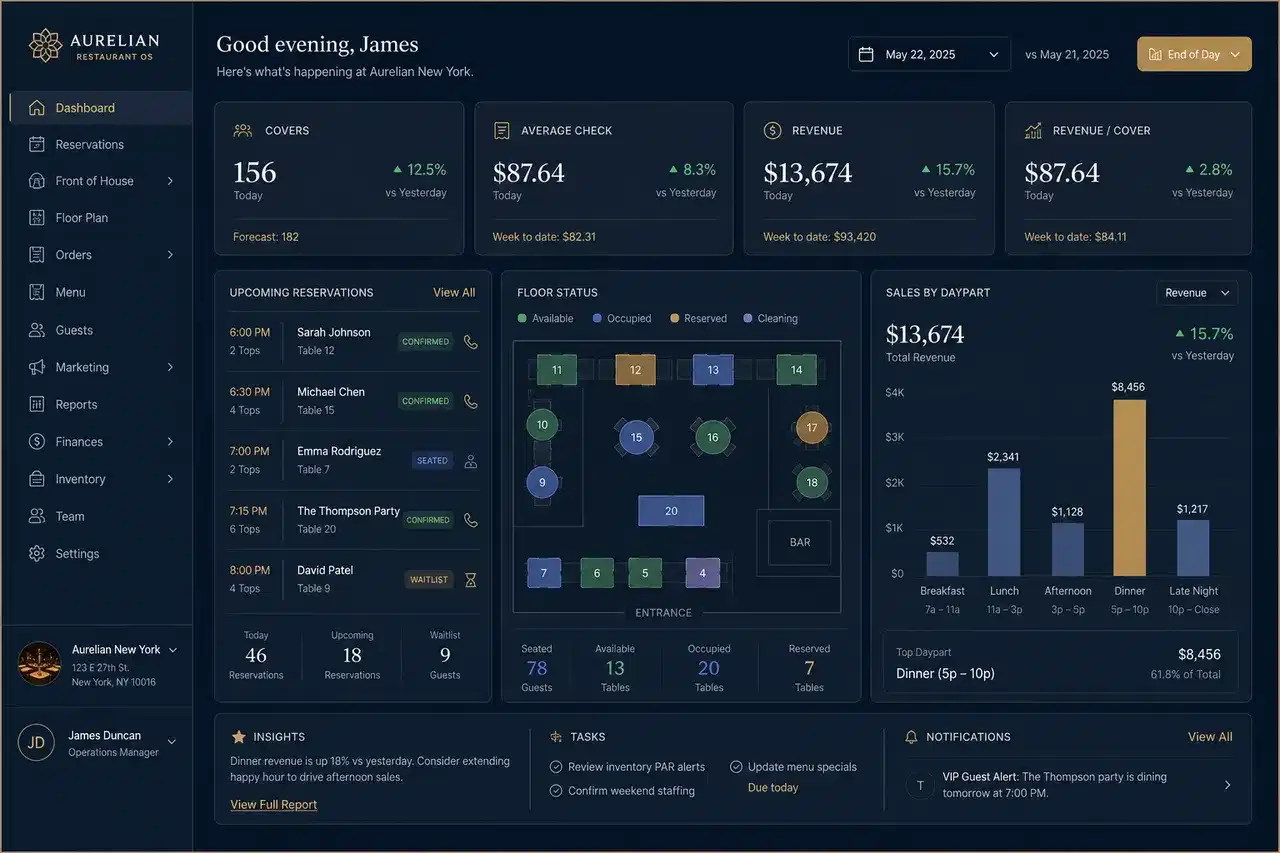The width and height of the screenshot is (1280, 853).
Task: Click the calendar icon in the date picker
Action: (x=867, y=54)
